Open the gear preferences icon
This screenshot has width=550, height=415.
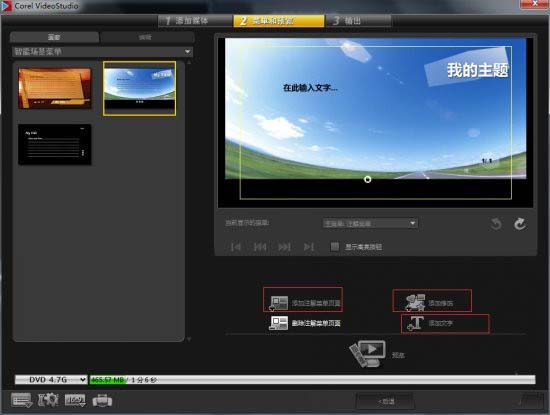(x=48, y=400)
